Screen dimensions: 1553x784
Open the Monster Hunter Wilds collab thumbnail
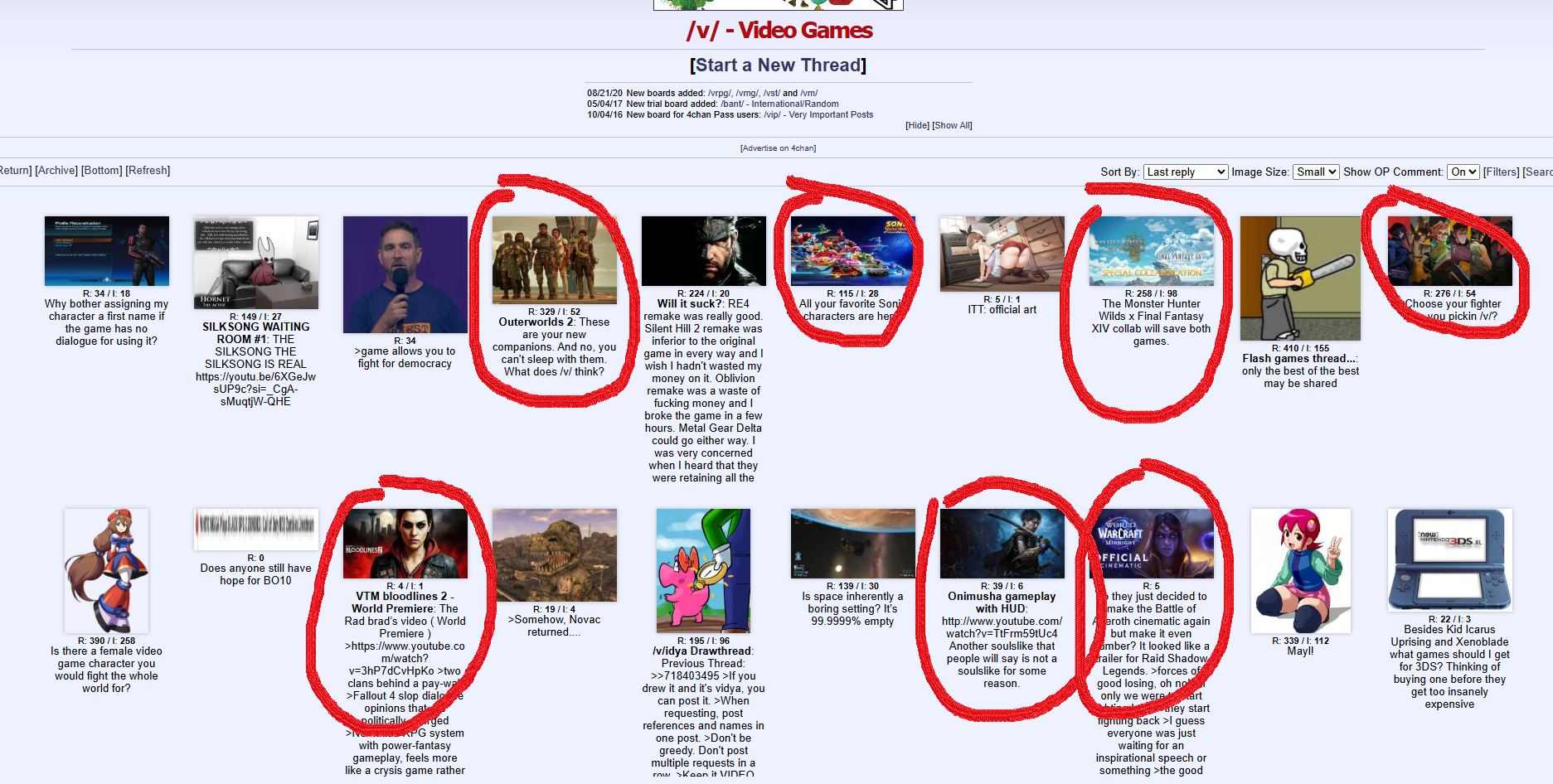click(1152, 251)
